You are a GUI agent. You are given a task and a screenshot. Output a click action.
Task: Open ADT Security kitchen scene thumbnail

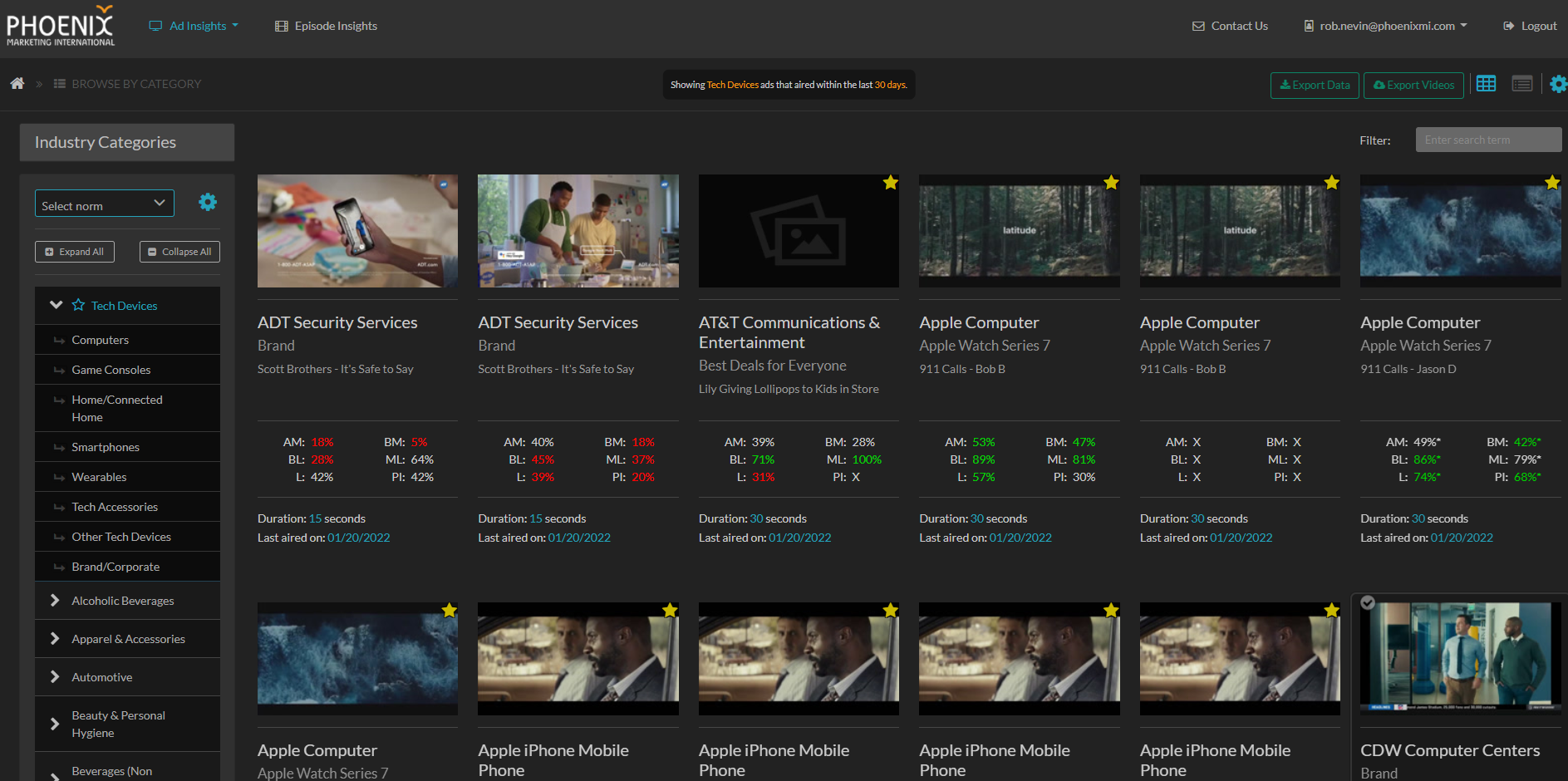pos(578,231)
